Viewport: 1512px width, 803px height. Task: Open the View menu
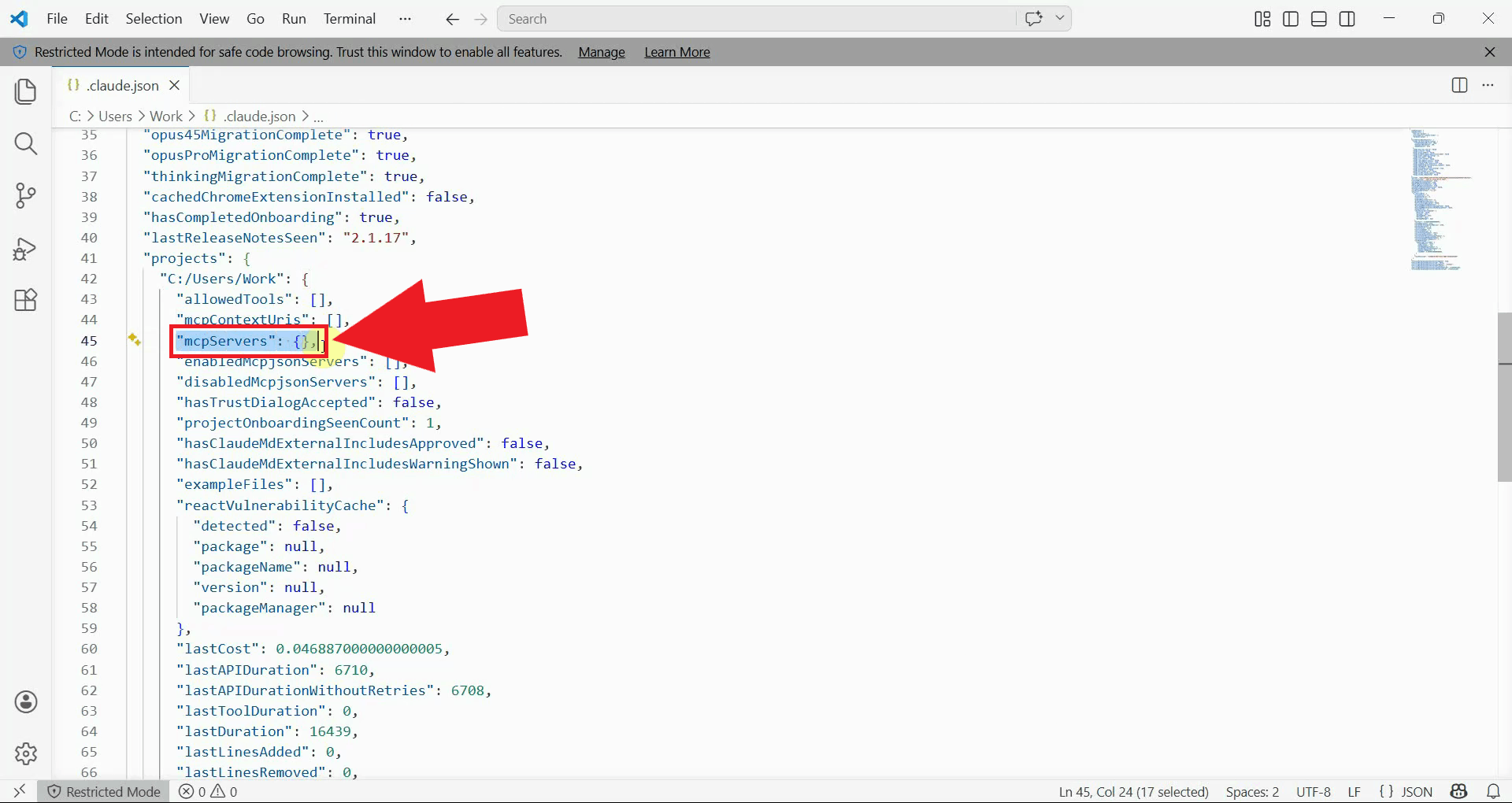214,19
